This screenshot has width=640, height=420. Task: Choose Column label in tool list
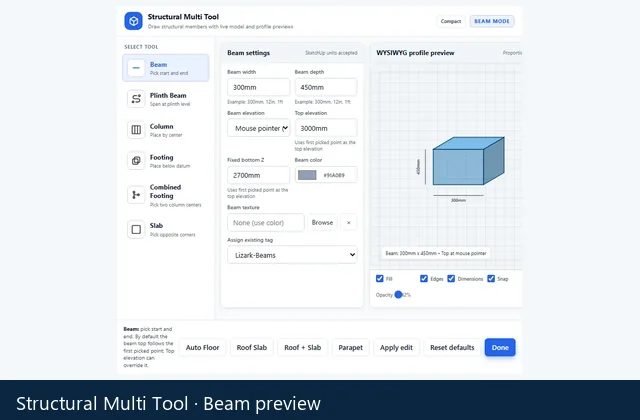pos(161,127)
